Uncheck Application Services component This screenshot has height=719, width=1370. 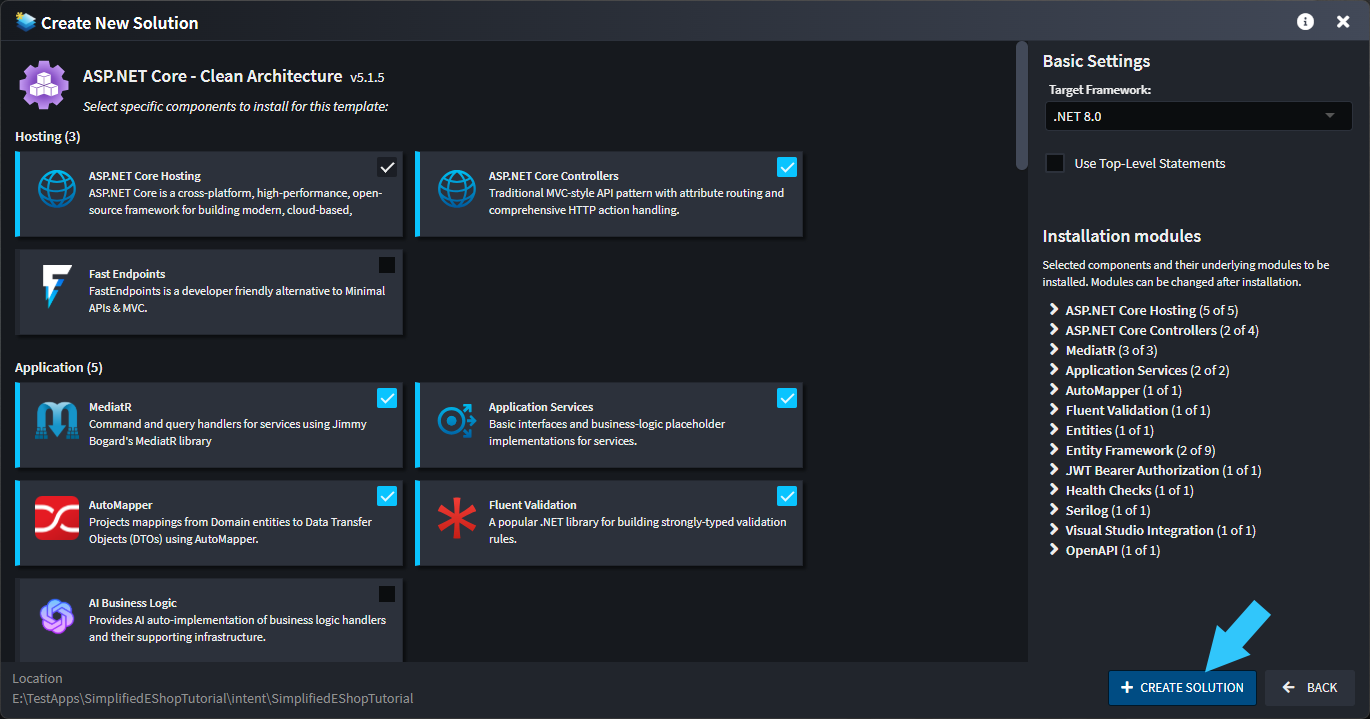tap(787, 398)
